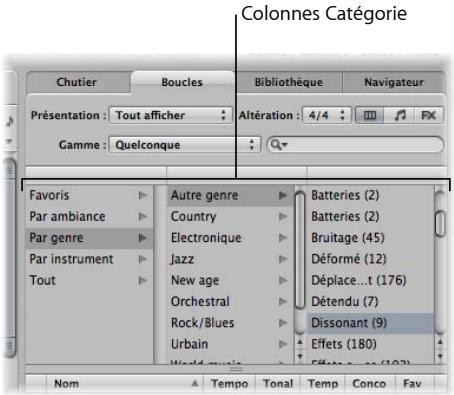Sort by Tempo column header
The width and height of the screenshot is (454, 395).
pos(229,384)
